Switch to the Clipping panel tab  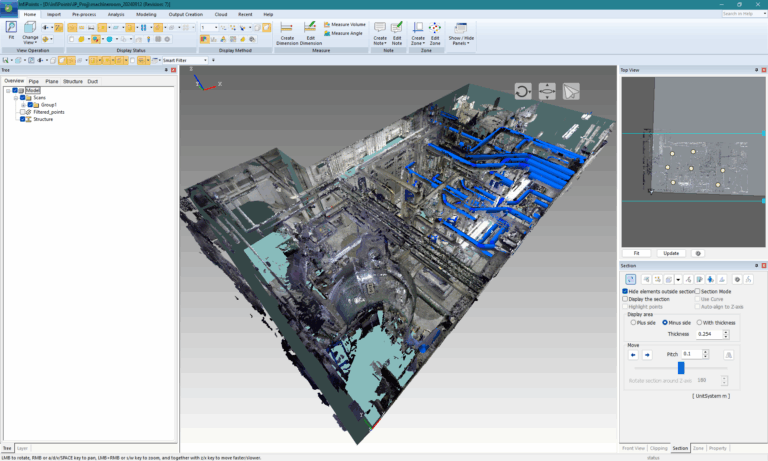657,448
